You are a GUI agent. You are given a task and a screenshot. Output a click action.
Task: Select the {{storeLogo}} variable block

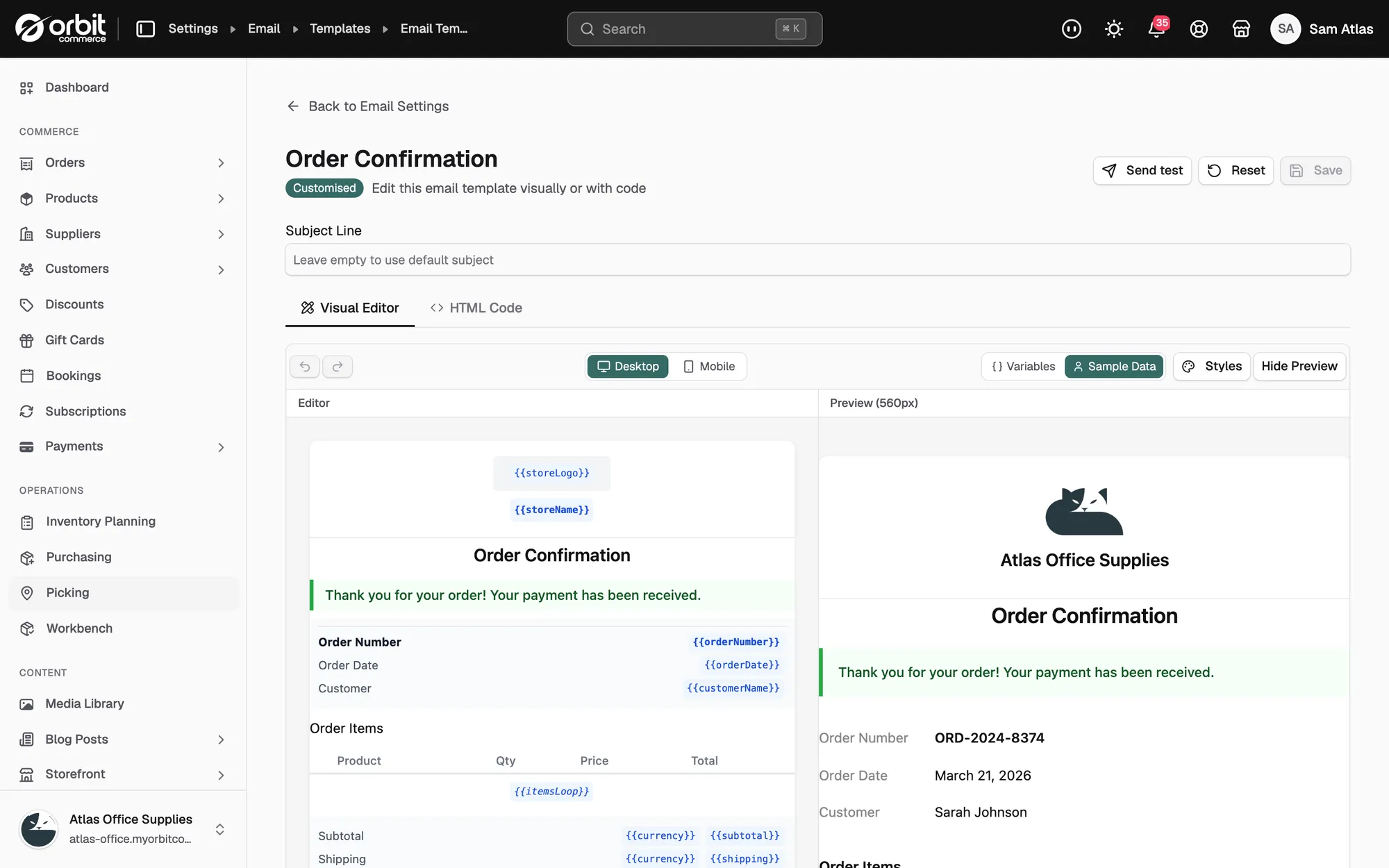551,473
